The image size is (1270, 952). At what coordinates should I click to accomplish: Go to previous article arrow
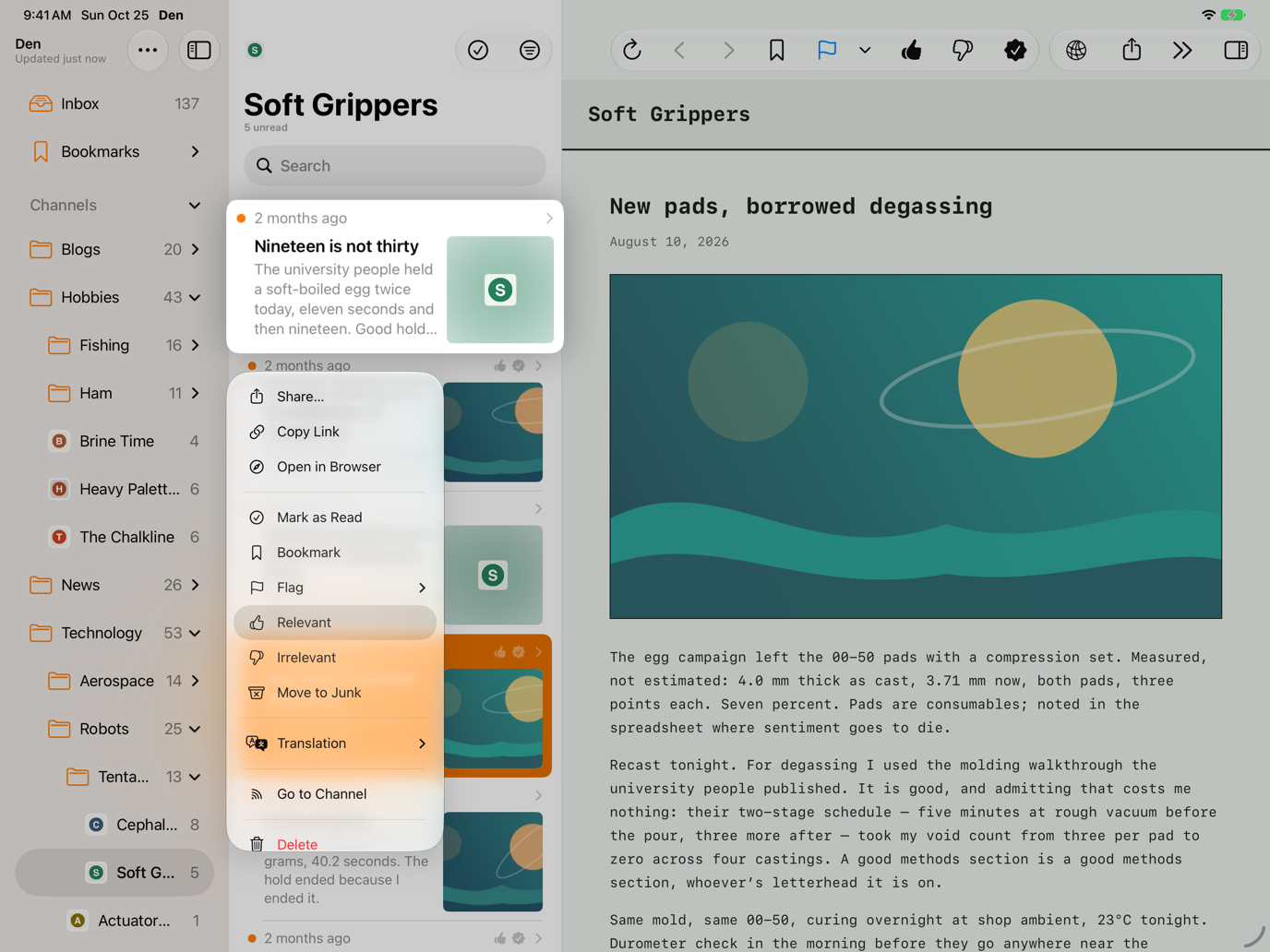(680, 50)
